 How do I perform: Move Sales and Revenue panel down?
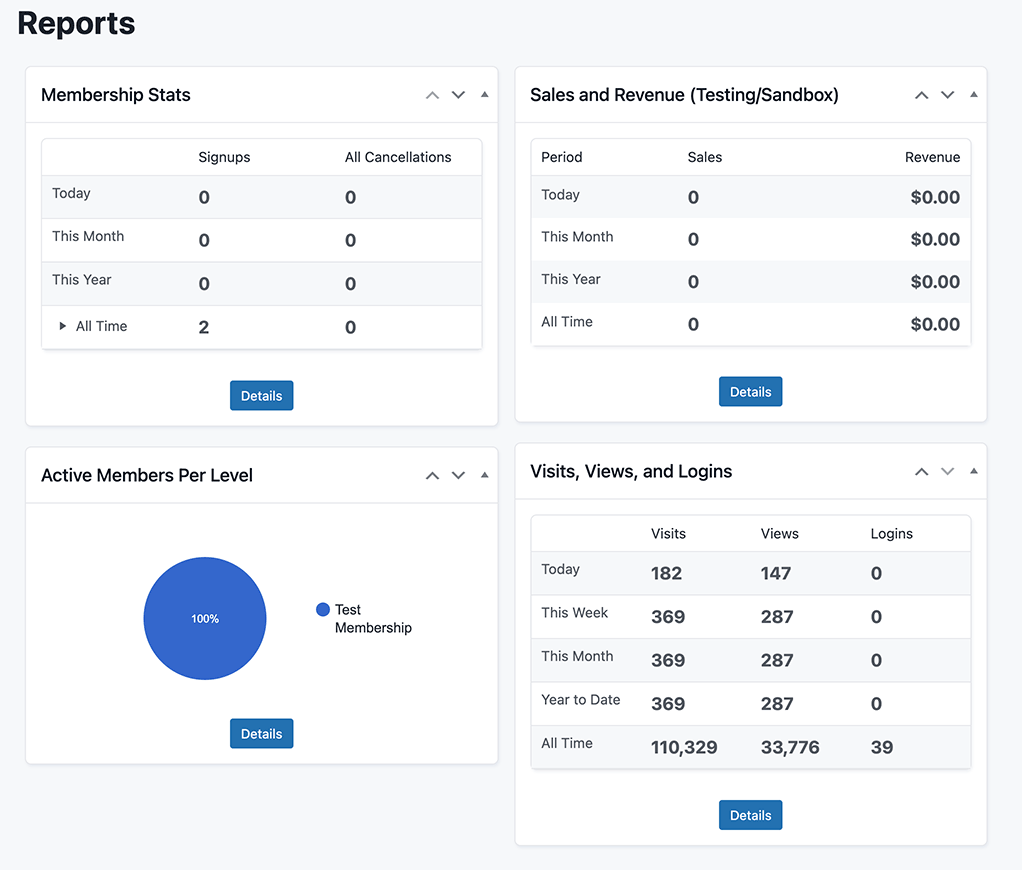point(947,95)
